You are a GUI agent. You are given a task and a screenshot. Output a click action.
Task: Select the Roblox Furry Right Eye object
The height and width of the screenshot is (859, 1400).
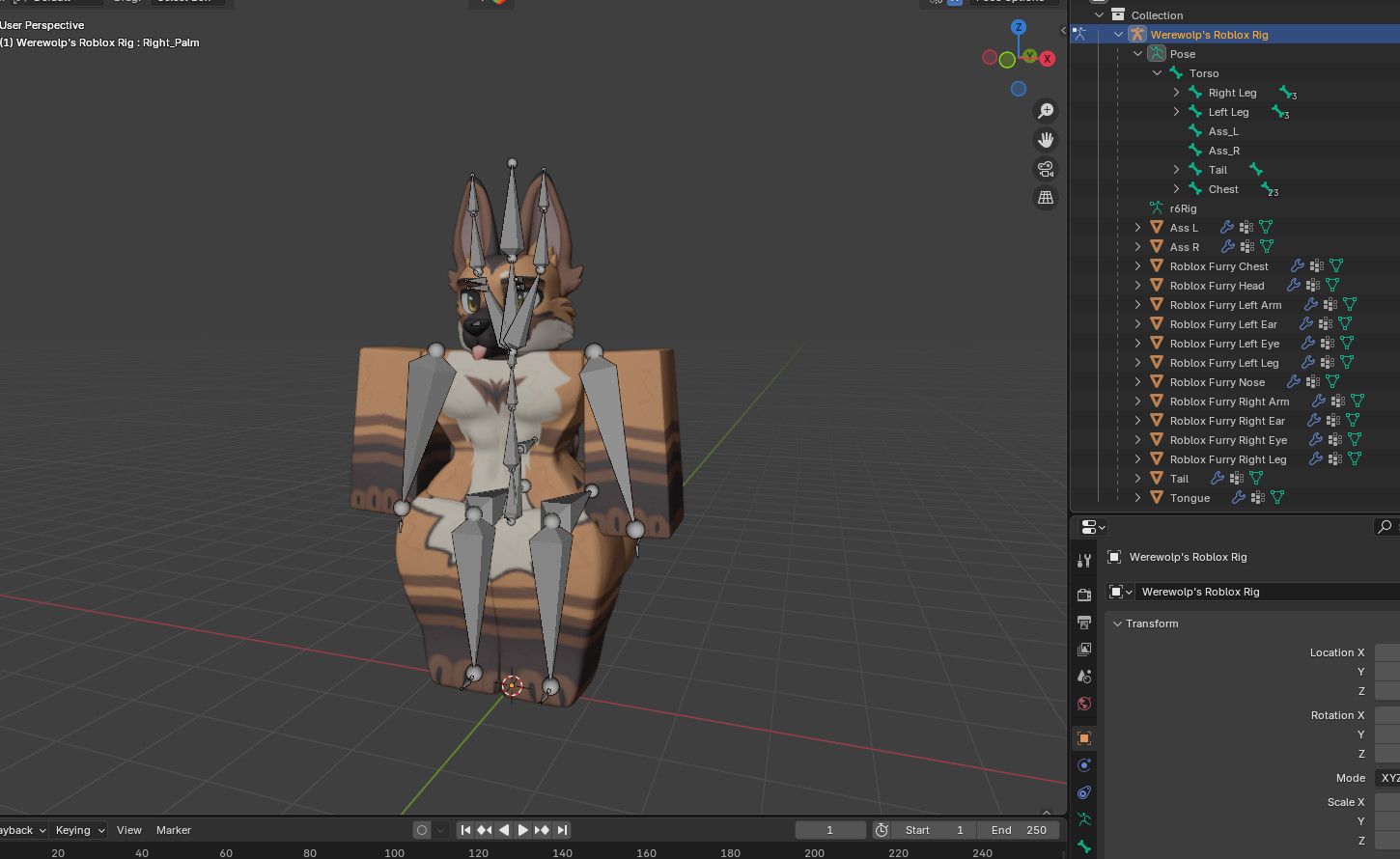click(1228, 440)
